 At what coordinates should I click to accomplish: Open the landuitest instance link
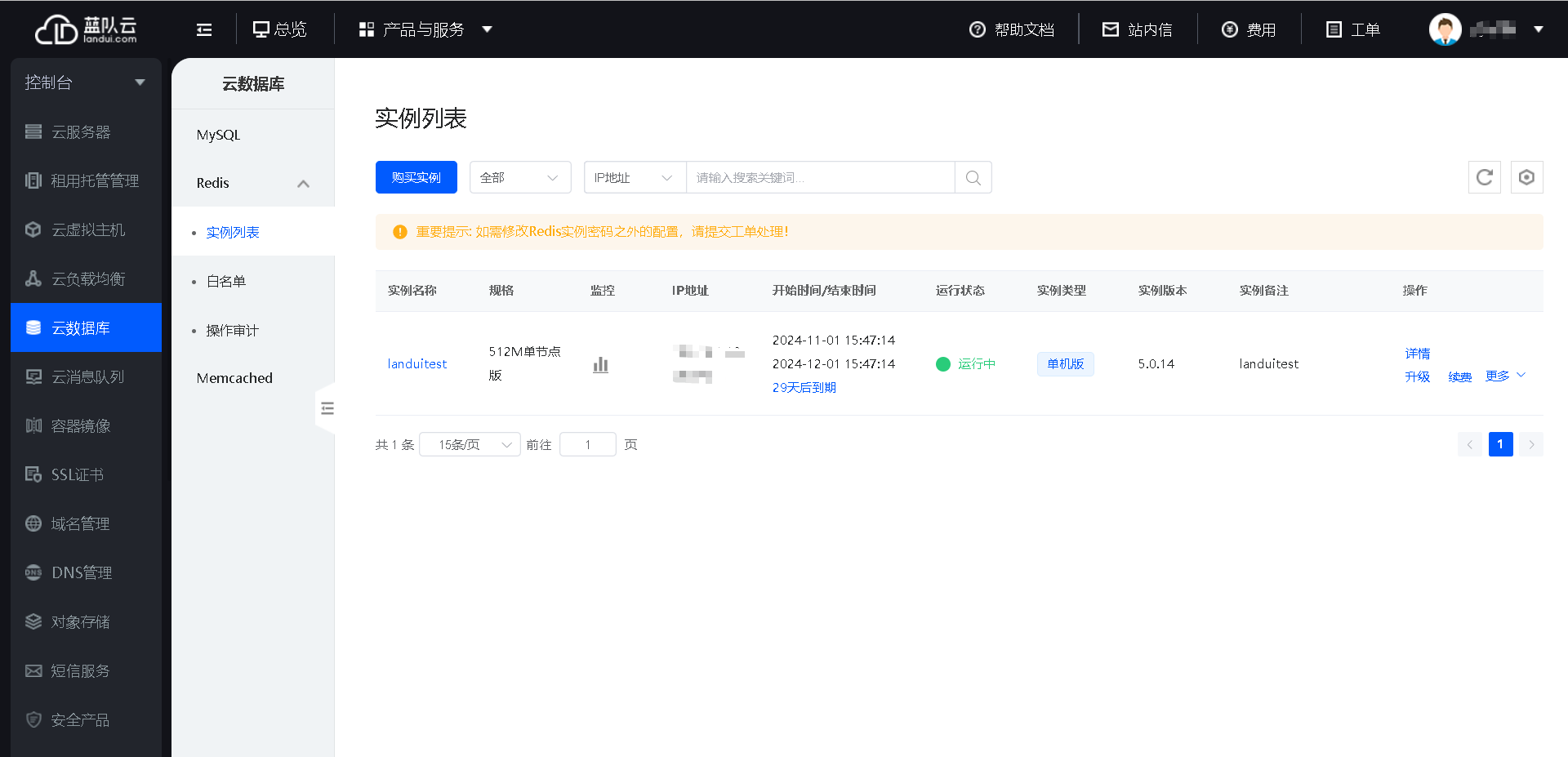(416, 363)
